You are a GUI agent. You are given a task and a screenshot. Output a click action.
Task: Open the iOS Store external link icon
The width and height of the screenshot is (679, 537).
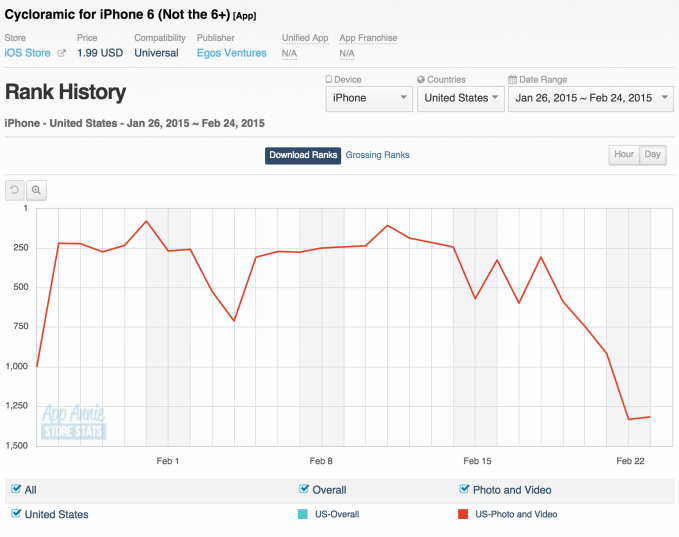62,53
